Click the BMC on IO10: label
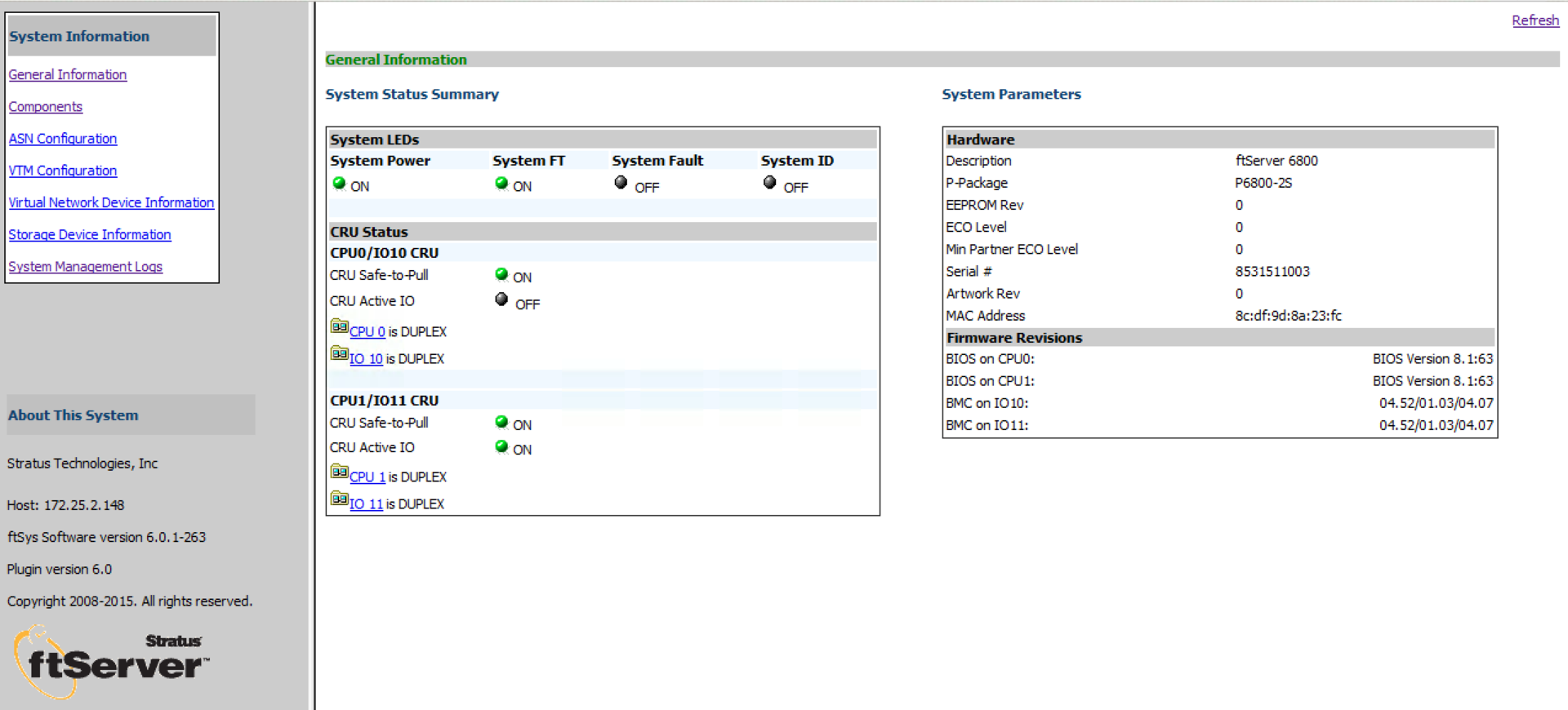The image size is (1568, 710). coord(987,403)
